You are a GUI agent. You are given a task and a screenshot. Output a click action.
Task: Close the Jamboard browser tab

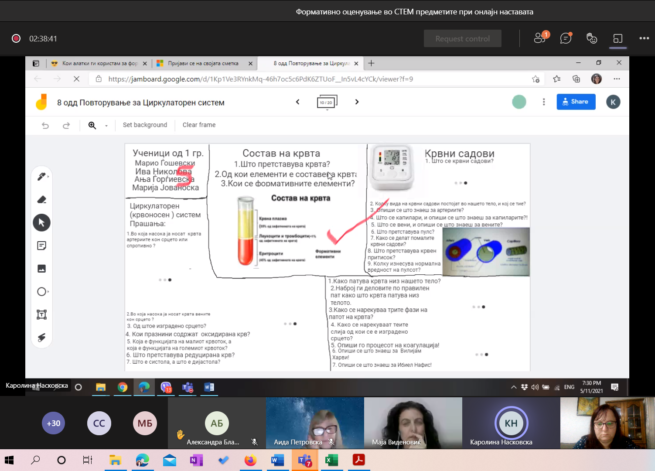(356, 63)
